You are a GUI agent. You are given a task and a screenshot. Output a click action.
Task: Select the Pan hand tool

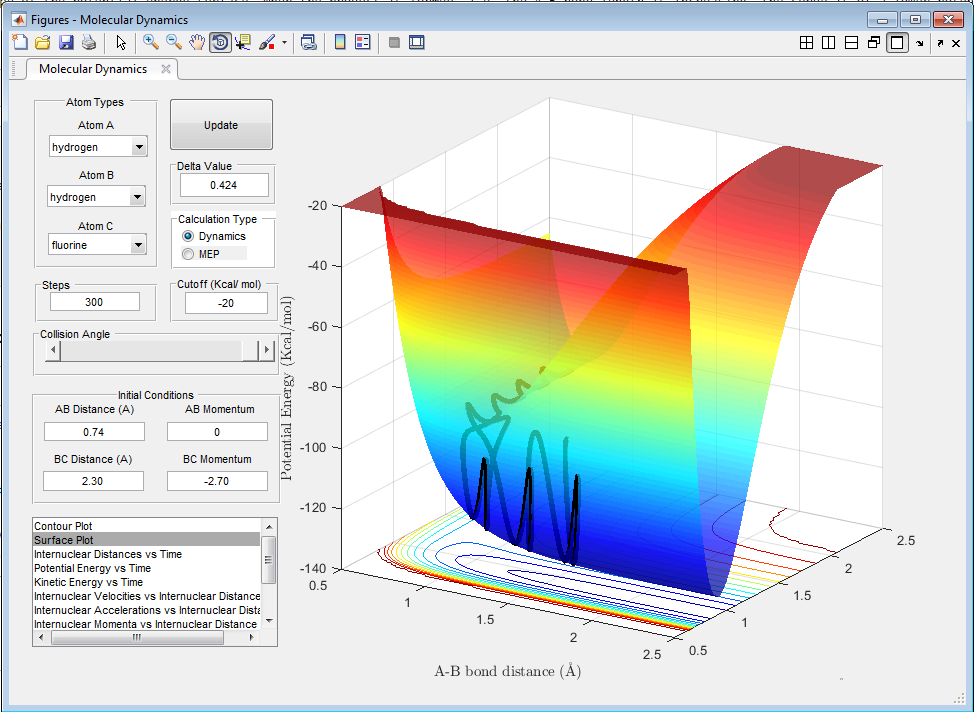click(x=197, y=42)
